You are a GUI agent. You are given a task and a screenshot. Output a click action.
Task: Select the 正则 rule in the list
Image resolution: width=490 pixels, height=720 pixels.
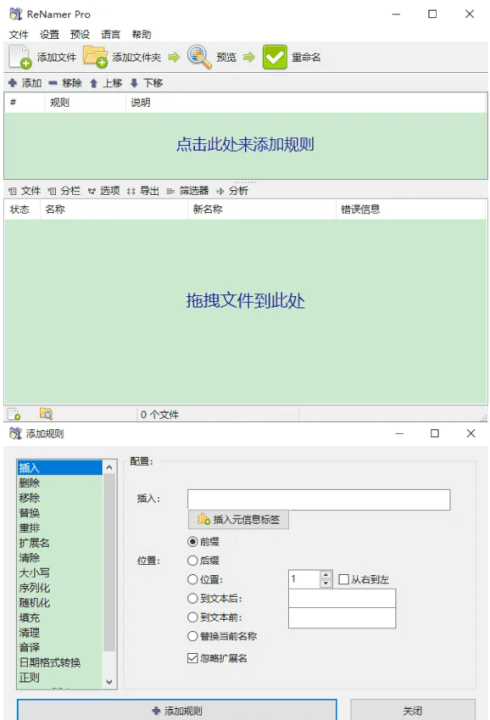tap(60, 677)
